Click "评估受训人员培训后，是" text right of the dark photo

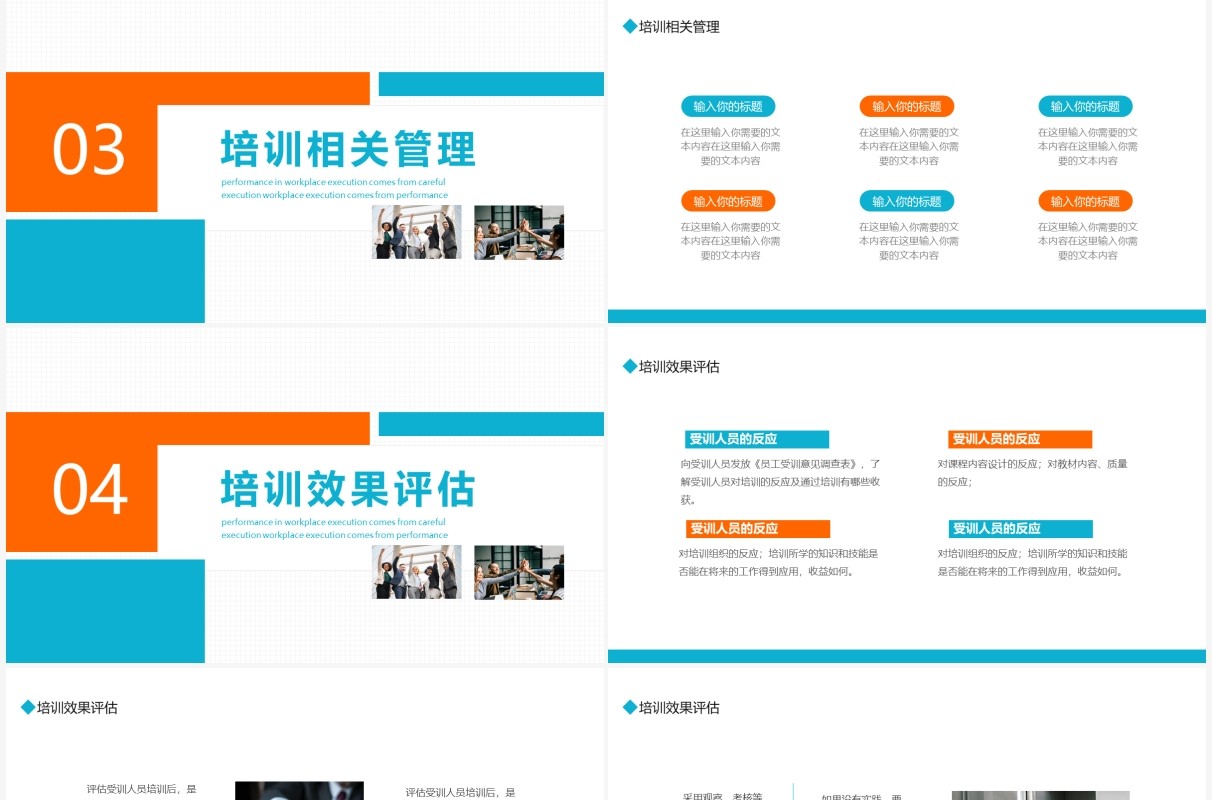[x=461, y=792]
